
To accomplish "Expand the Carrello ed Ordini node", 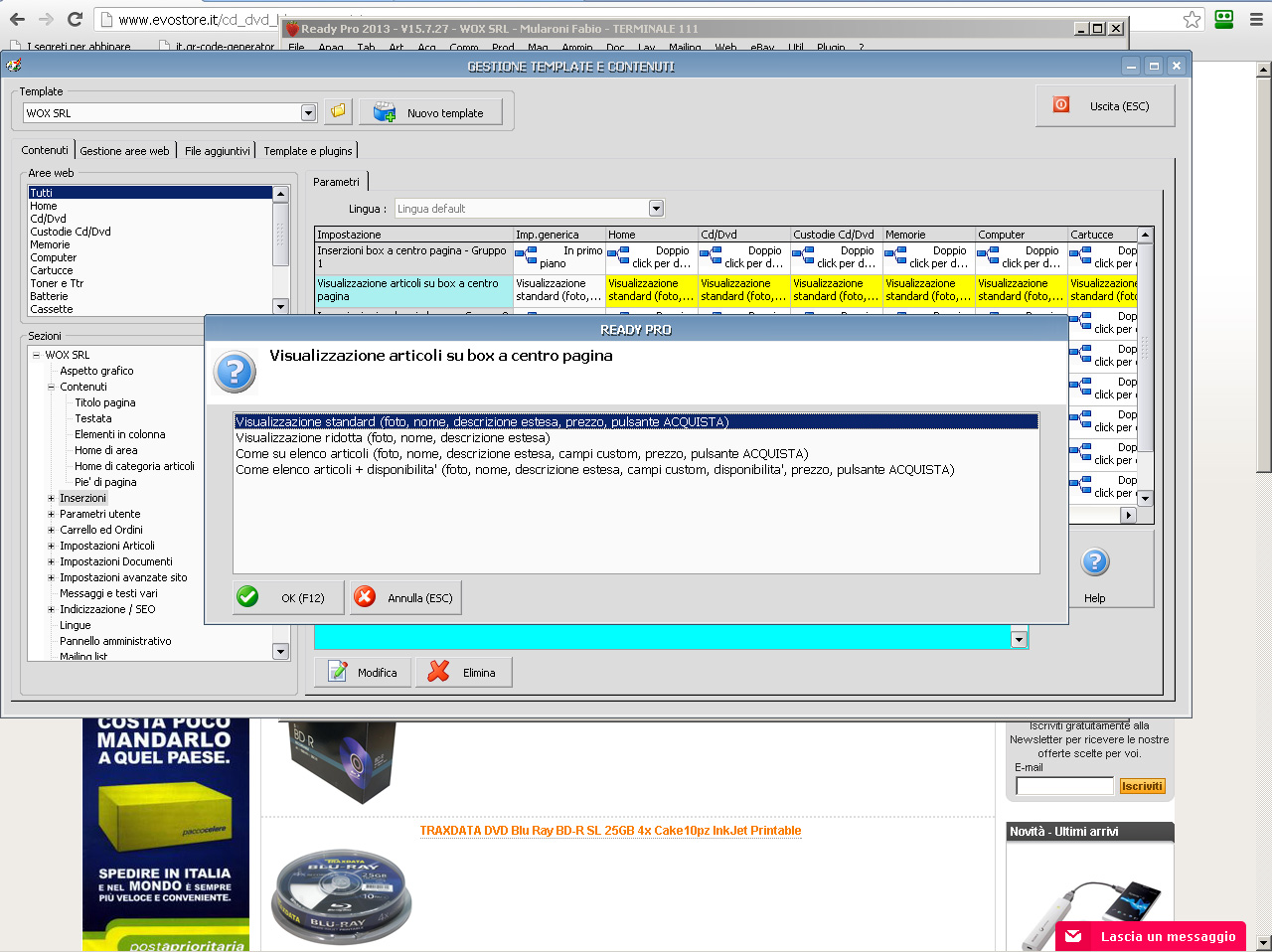I will (x=52, y=530).
